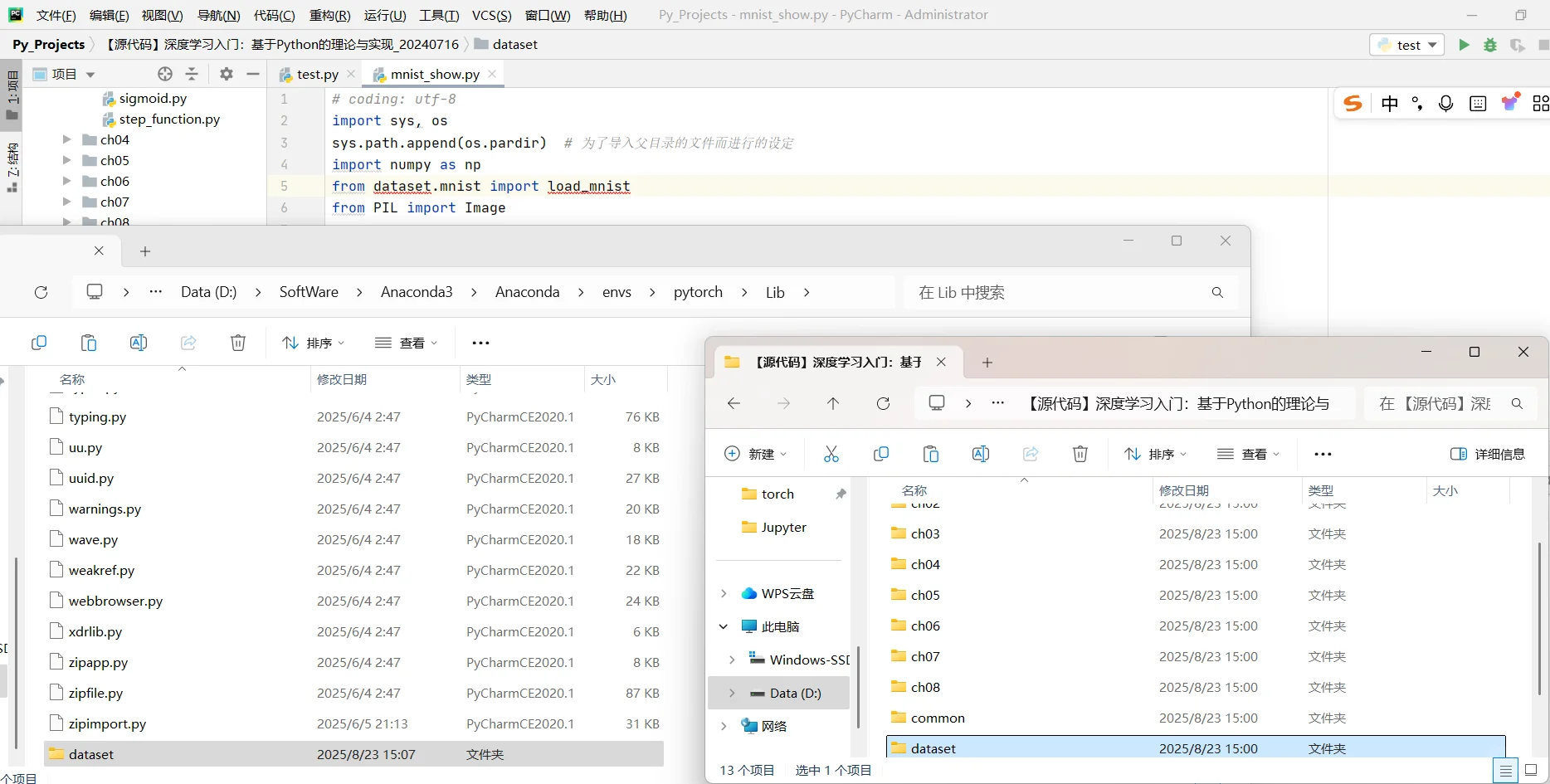Click the paste icon in Lib window toolbar
Viewport: 1550px width, 784px height.
click(x=89, y=343)
